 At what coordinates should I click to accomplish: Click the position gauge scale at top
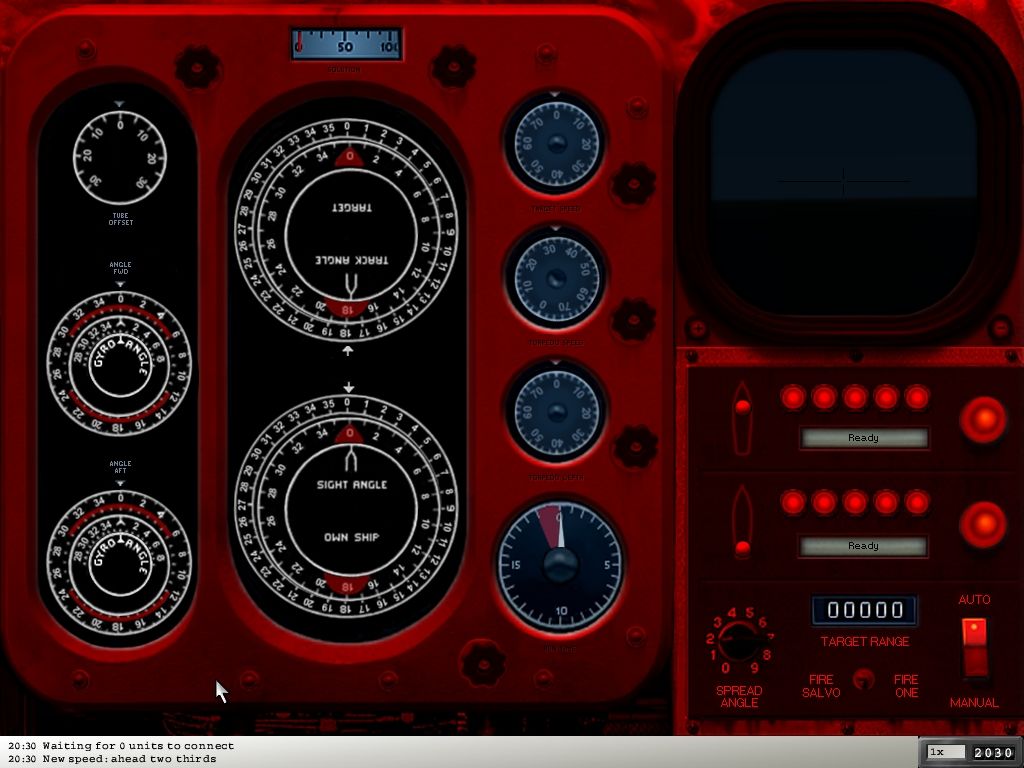pyautogui.click(x=346, y=44)
